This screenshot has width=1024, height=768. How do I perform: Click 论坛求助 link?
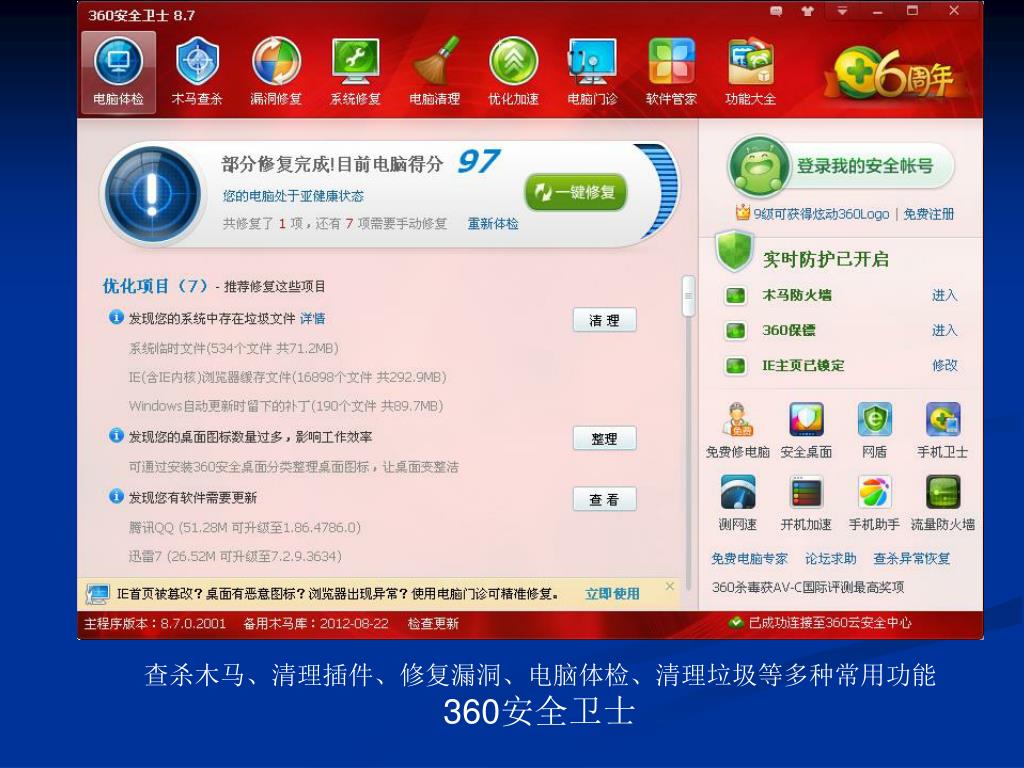831,559
